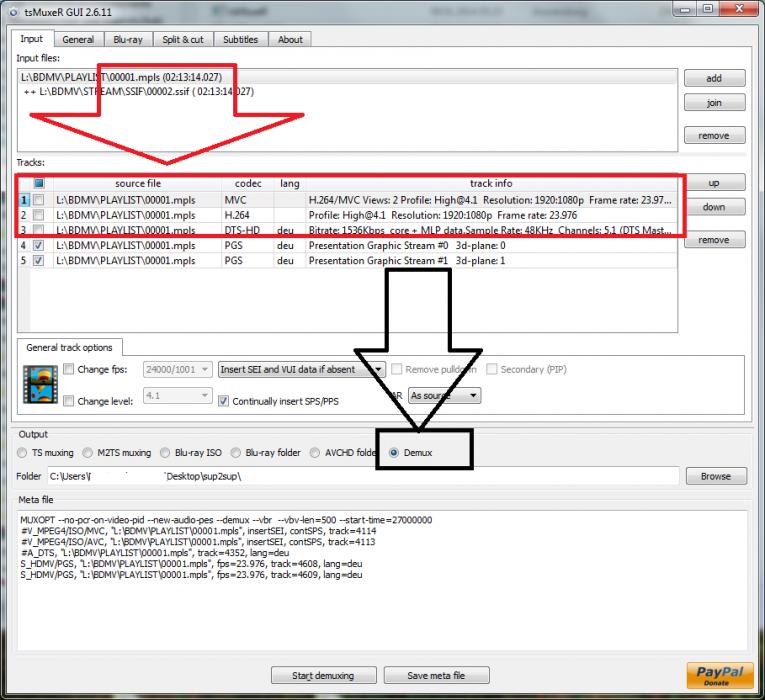Click remove button beside tracks list
Image resolution: width=765 pixels, height=700 pixels.
coord(714,240)
